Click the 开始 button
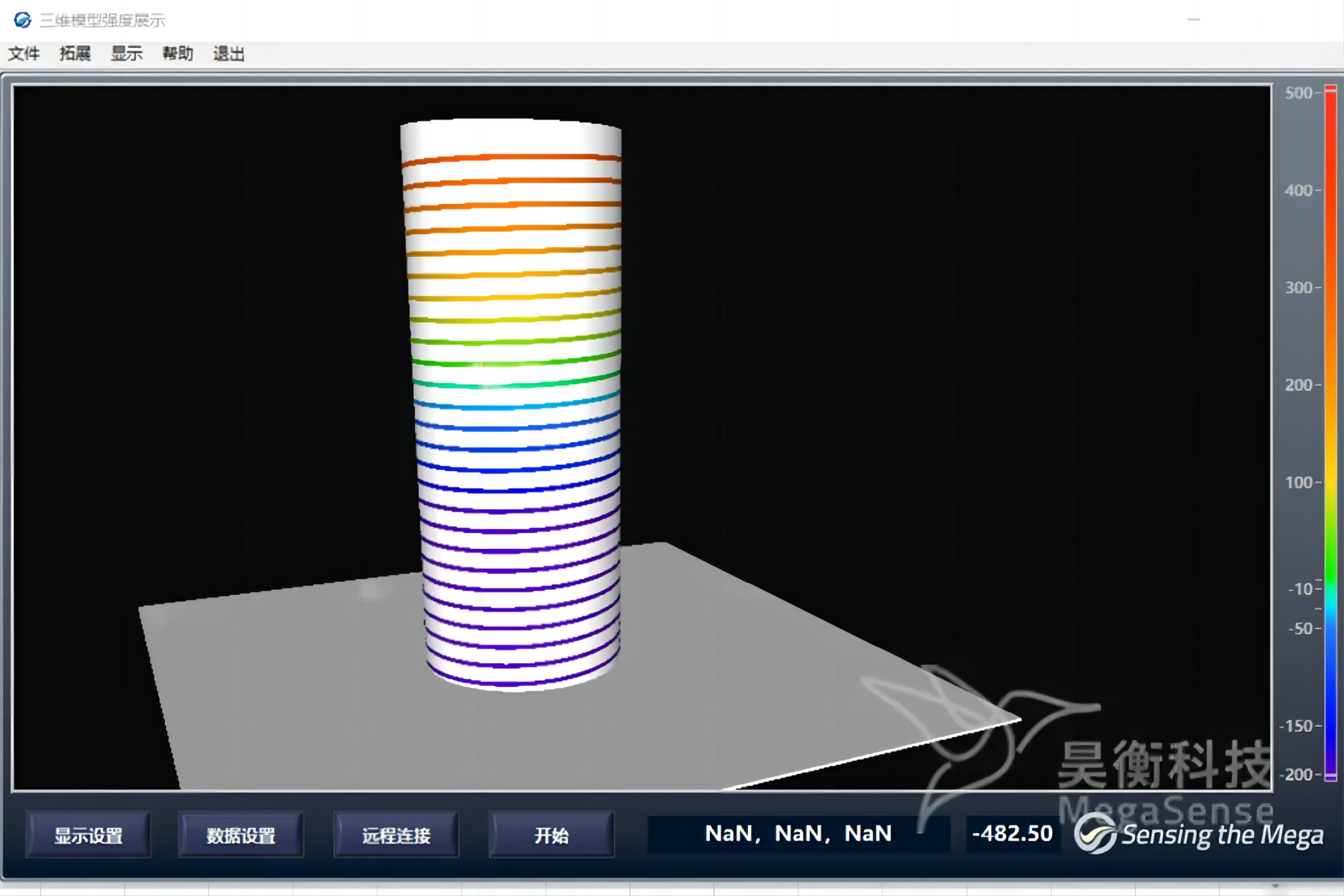Viewport: 1344px width, 896px height. (552, 835)
